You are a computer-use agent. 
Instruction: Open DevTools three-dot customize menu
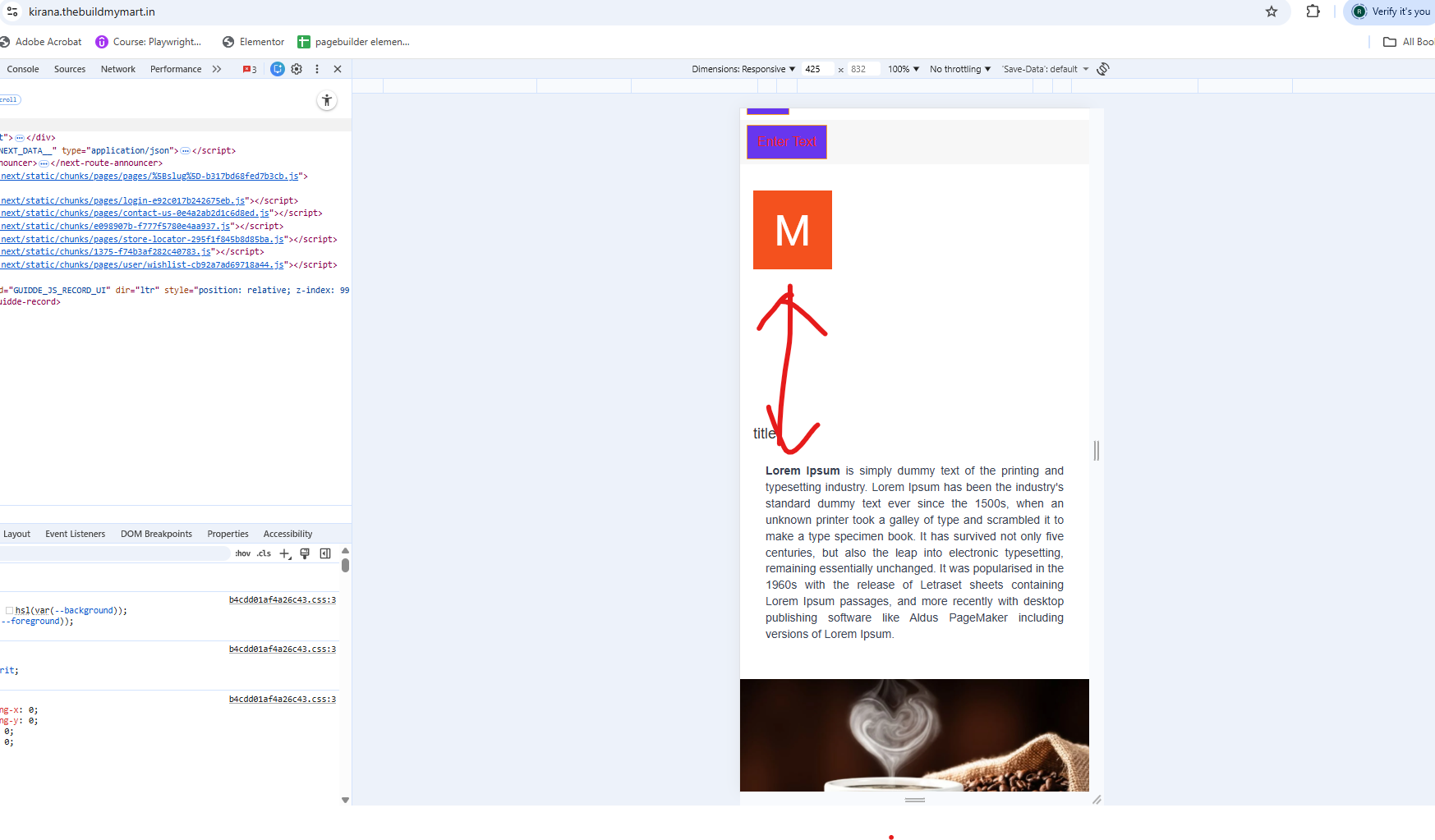[x=317, y=69]
